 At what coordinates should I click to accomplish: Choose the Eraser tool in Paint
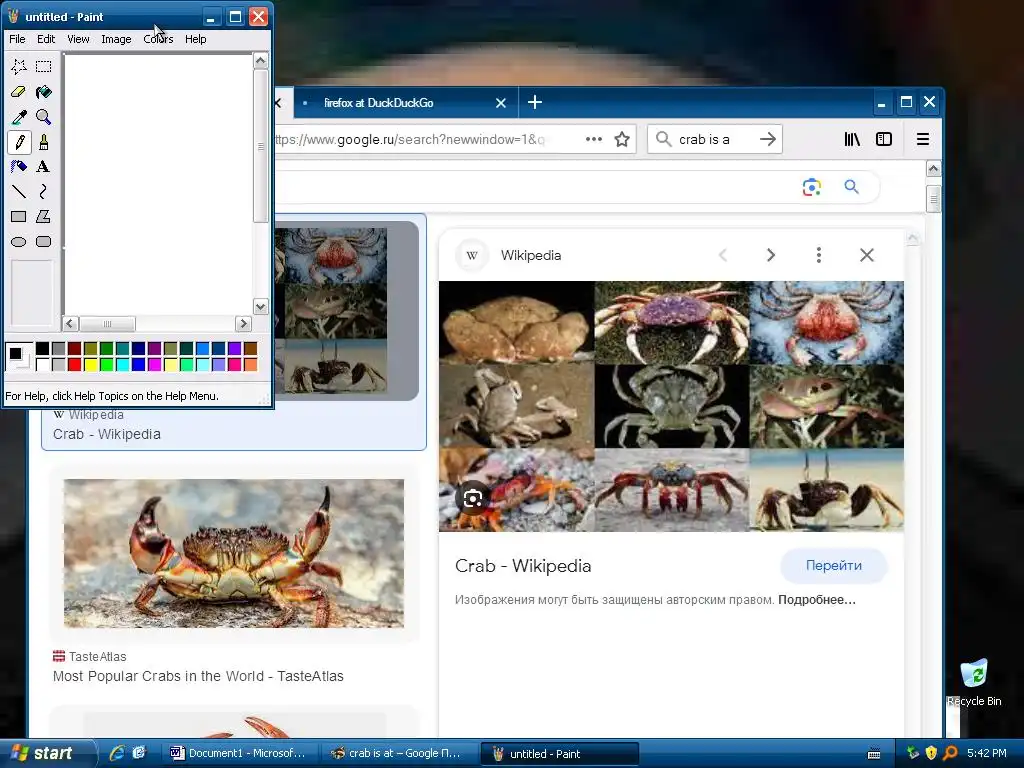coord(19,91)
